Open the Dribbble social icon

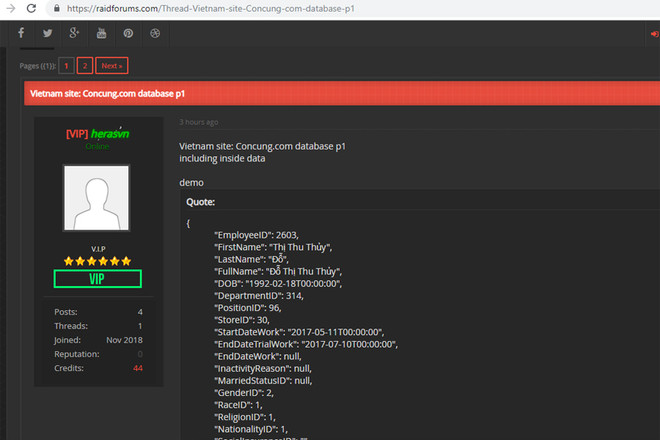pyautogui.click(x=155, y=33)
